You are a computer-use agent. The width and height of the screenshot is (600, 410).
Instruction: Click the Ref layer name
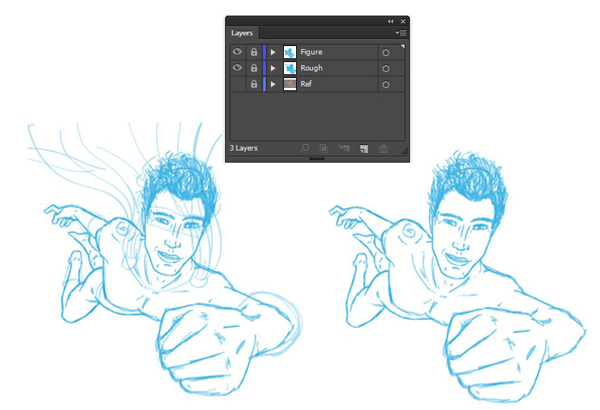tap(306, 84)
